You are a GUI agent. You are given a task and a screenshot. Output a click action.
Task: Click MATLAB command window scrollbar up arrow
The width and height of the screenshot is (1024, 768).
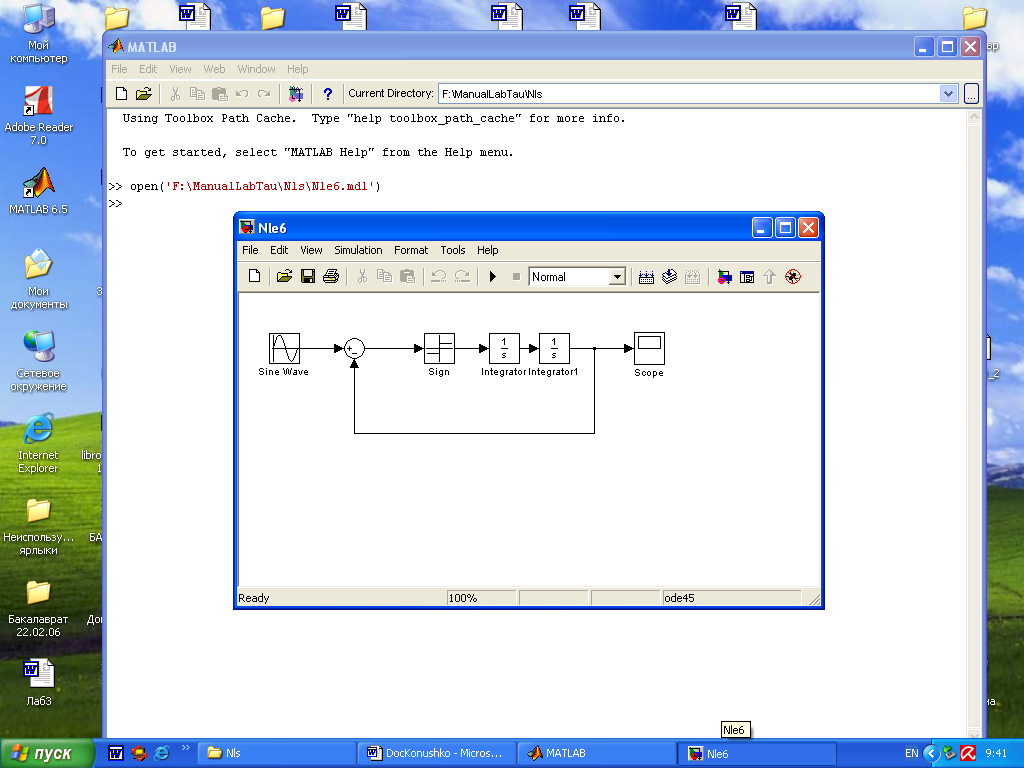click(x=974, y=117)
